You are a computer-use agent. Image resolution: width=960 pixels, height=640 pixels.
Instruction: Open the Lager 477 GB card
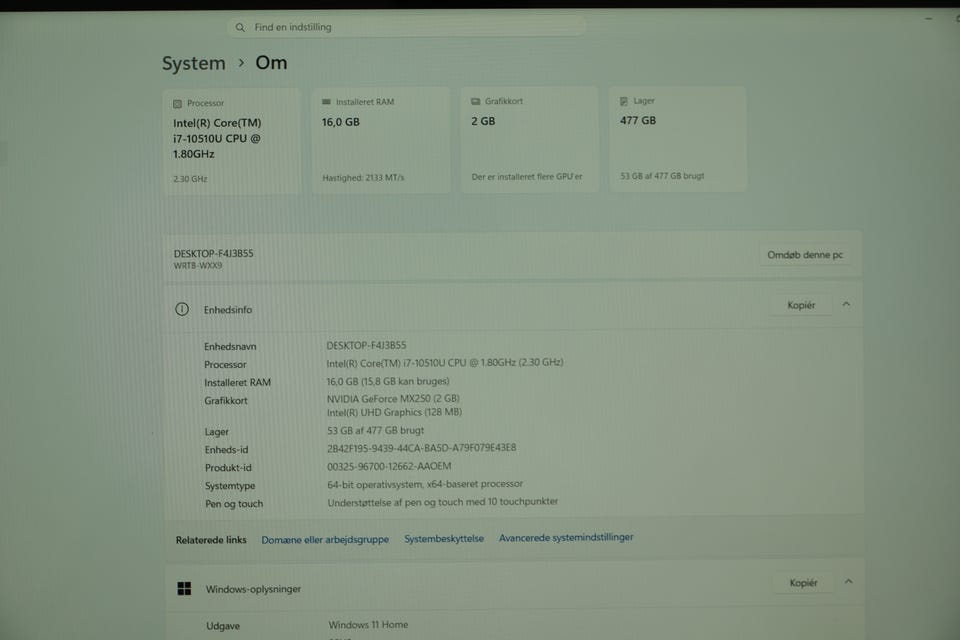(x=678, y=139)
